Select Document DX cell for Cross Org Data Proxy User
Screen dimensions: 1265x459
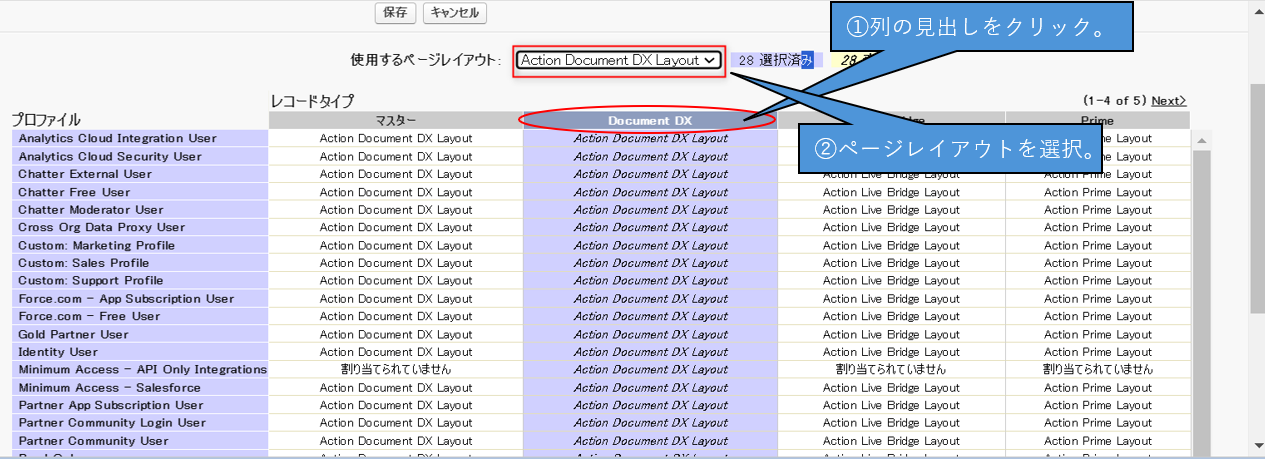[650, 227]
